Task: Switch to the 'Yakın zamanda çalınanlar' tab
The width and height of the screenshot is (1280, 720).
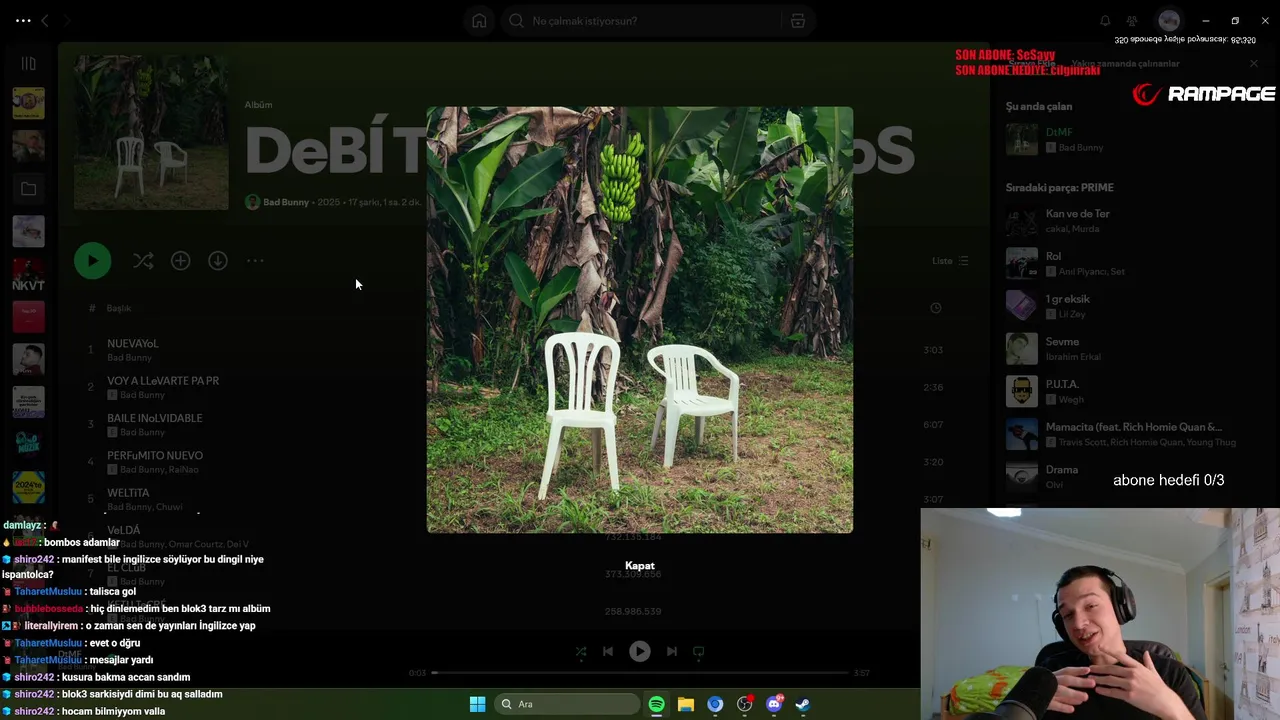Action: 1125,64
